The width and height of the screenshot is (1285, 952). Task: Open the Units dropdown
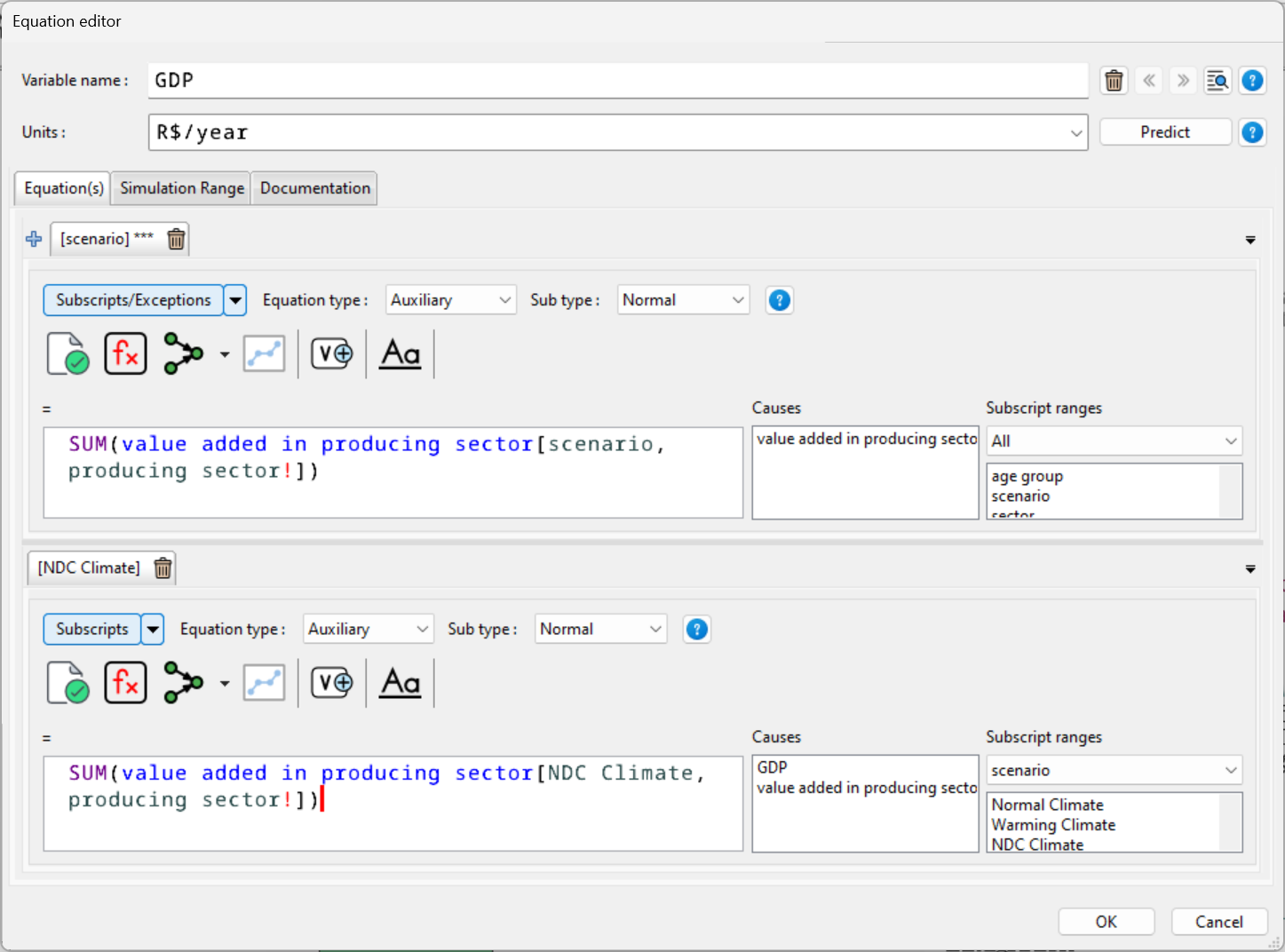click(x=1075, y=133)
